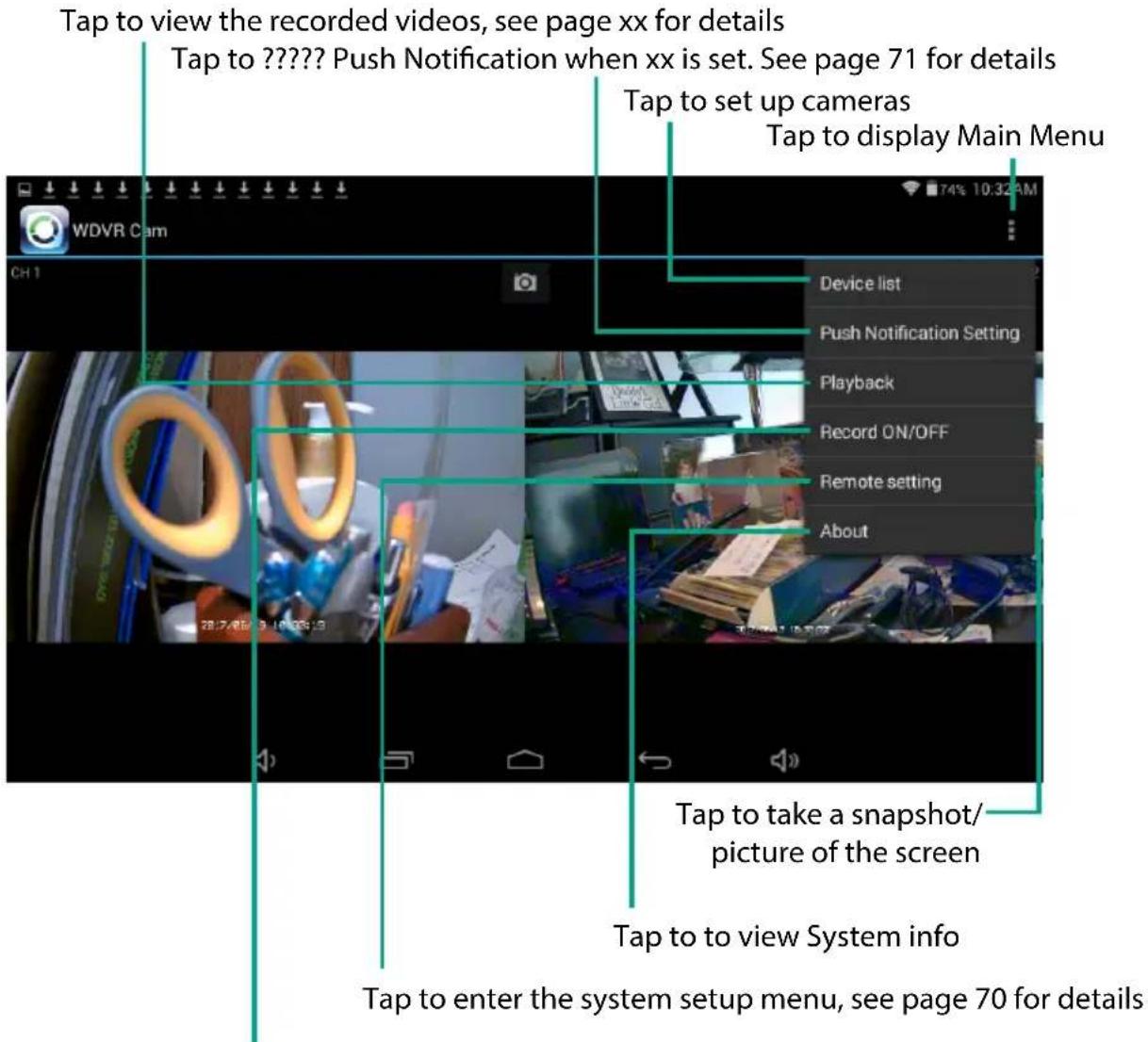Tap the CH 1 channel label
1148x1042 pixels.
25,273
